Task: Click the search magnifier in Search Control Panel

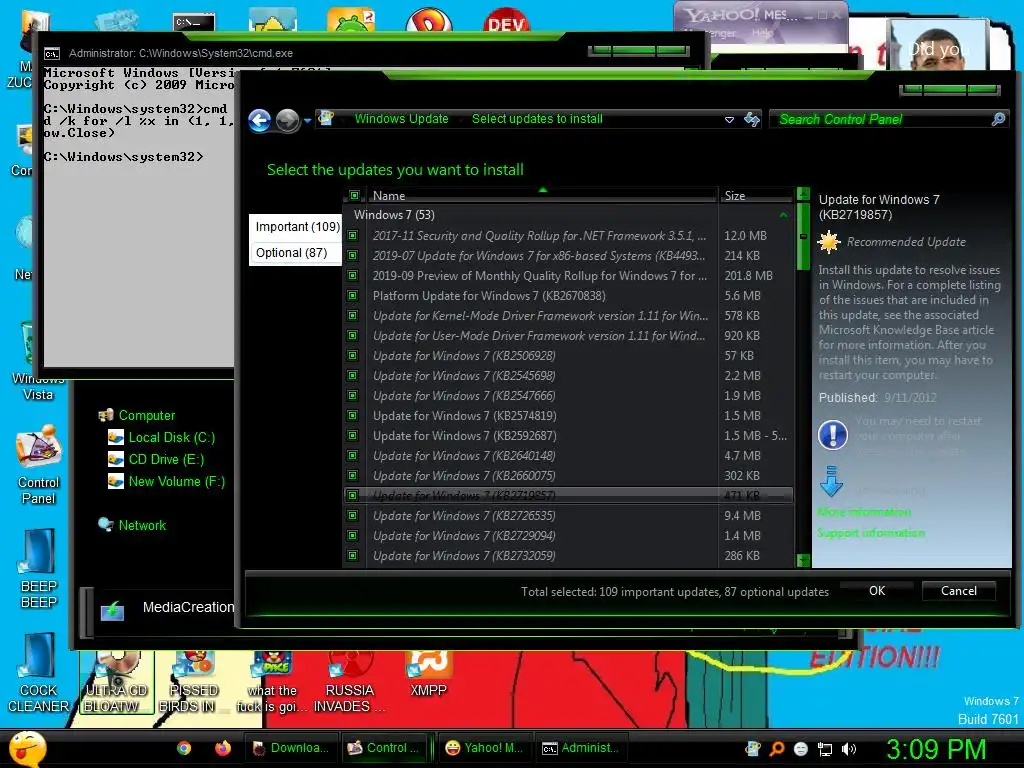Action: (x=998, y=119)
